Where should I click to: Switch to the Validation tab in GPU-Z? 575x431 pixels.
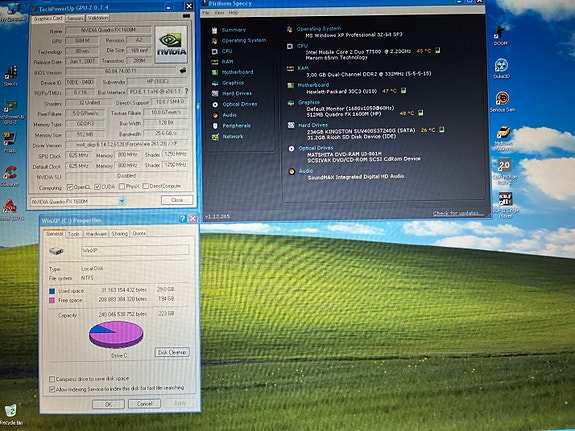(98, 18)
